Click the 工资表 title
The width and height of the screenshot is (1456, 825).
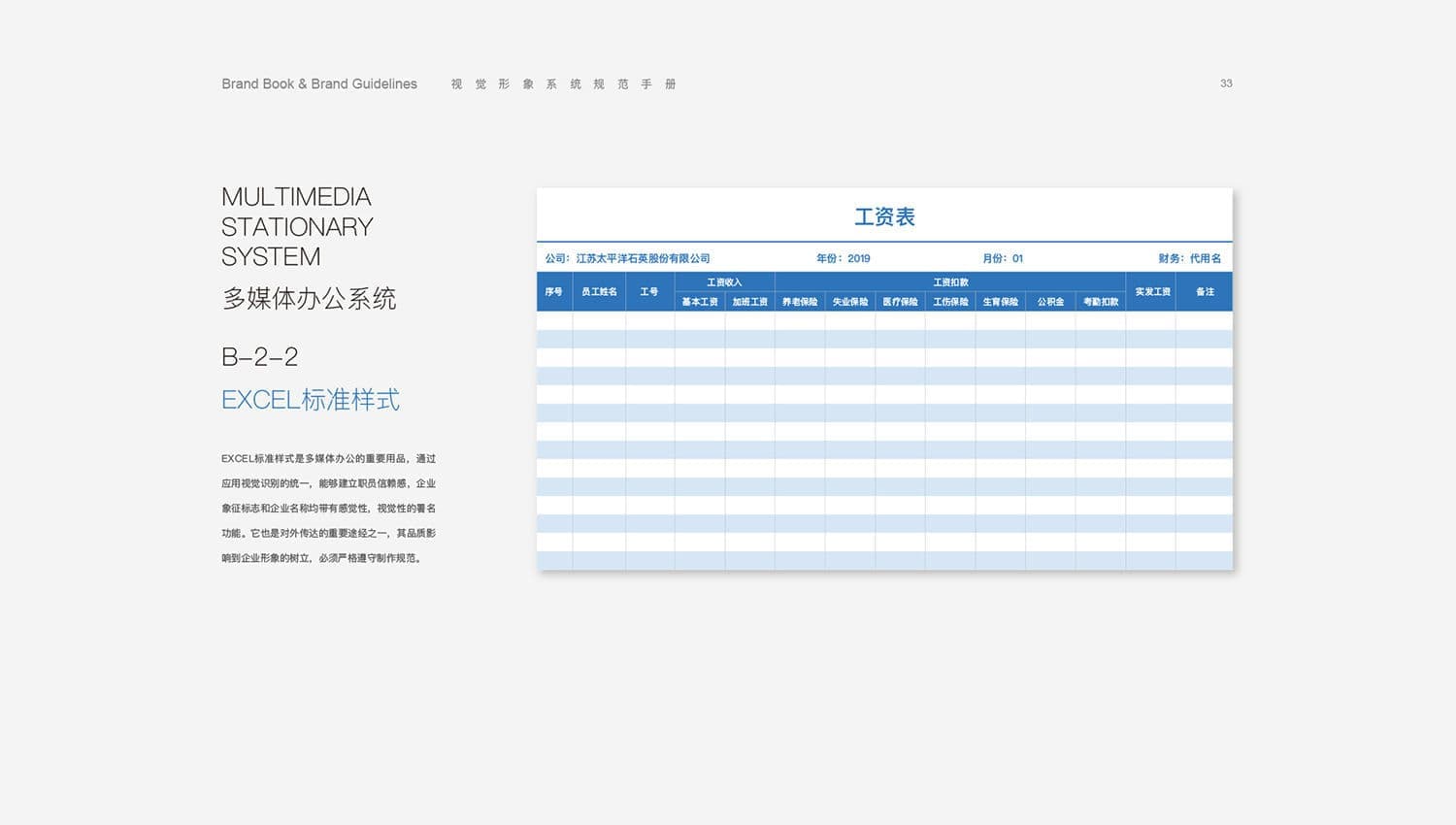pos(884,217)
